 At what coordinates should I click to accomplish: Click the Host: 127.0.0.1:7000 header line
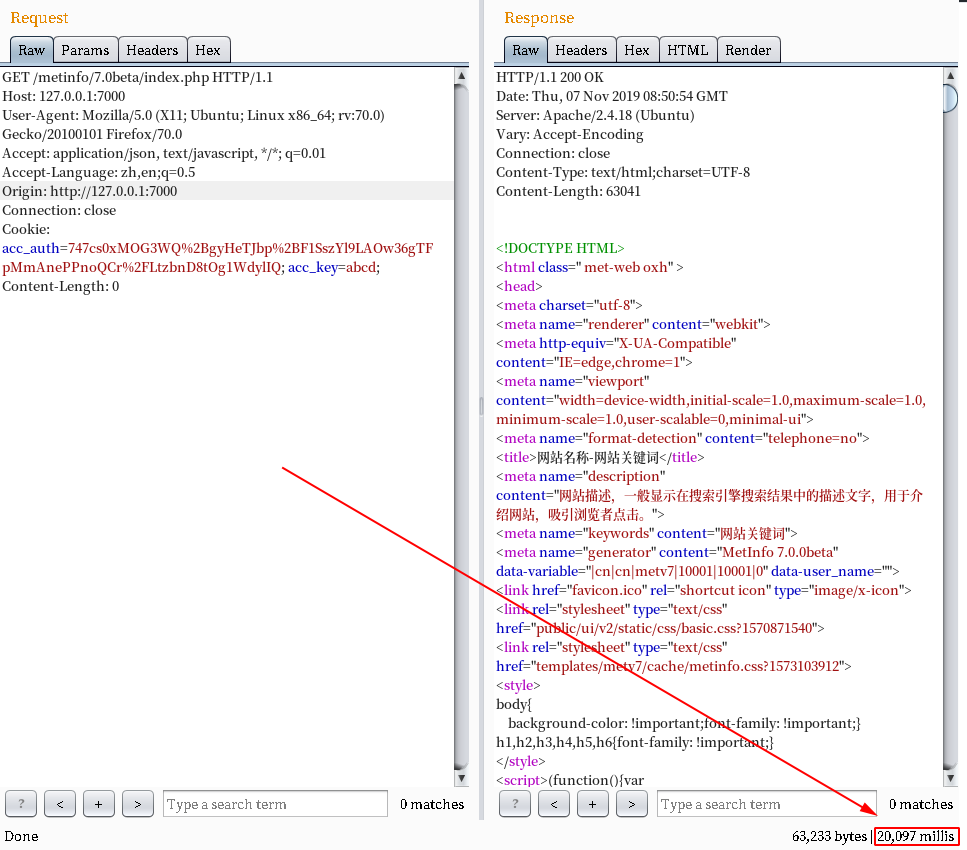coord(64,96)
